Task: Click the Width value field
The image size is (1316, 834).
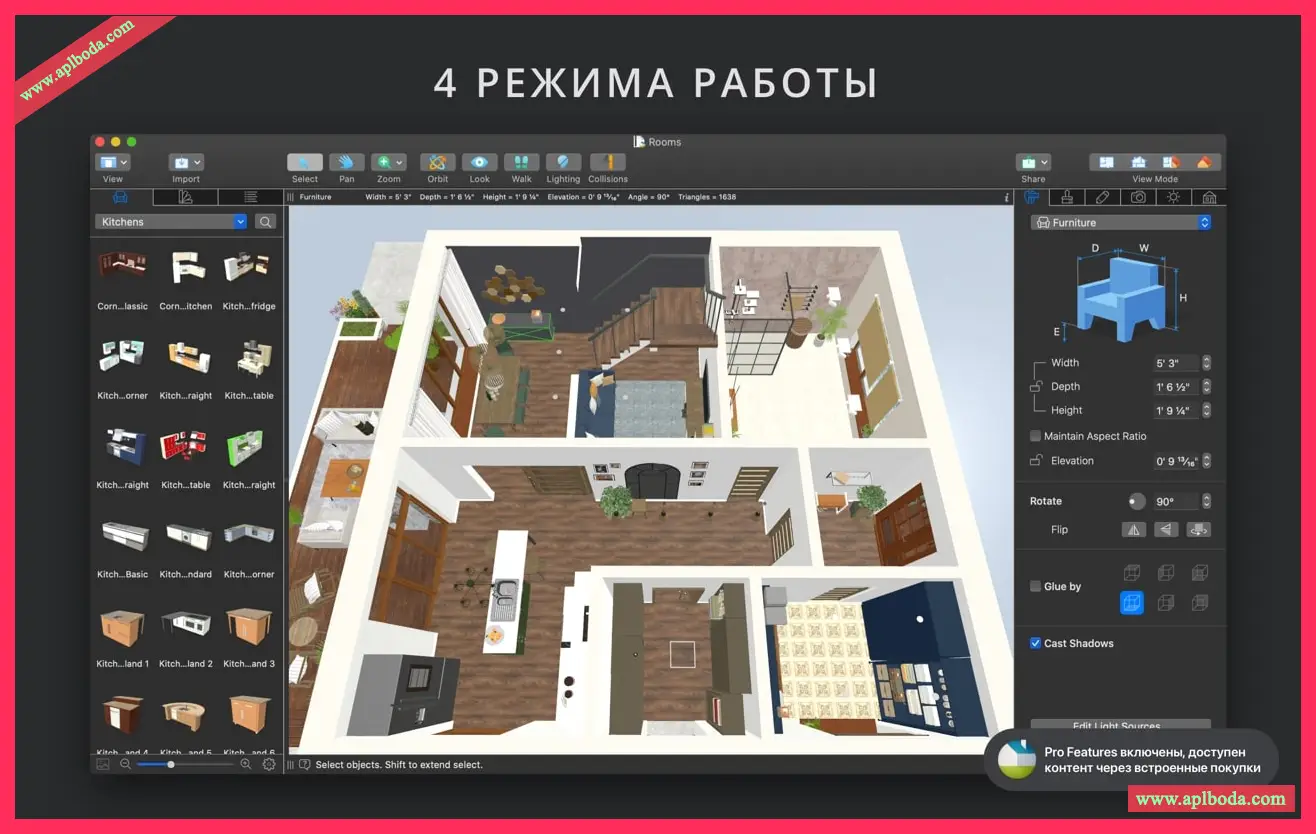Action: tap(1176, 363)
